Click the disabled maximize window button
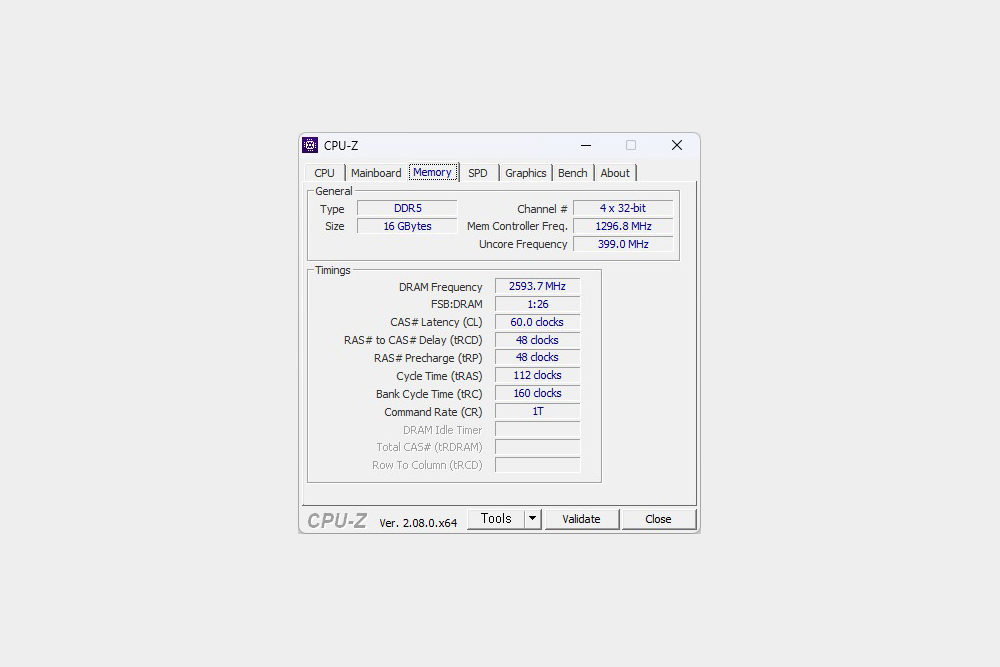1000x667 pixels. point(631,145)
